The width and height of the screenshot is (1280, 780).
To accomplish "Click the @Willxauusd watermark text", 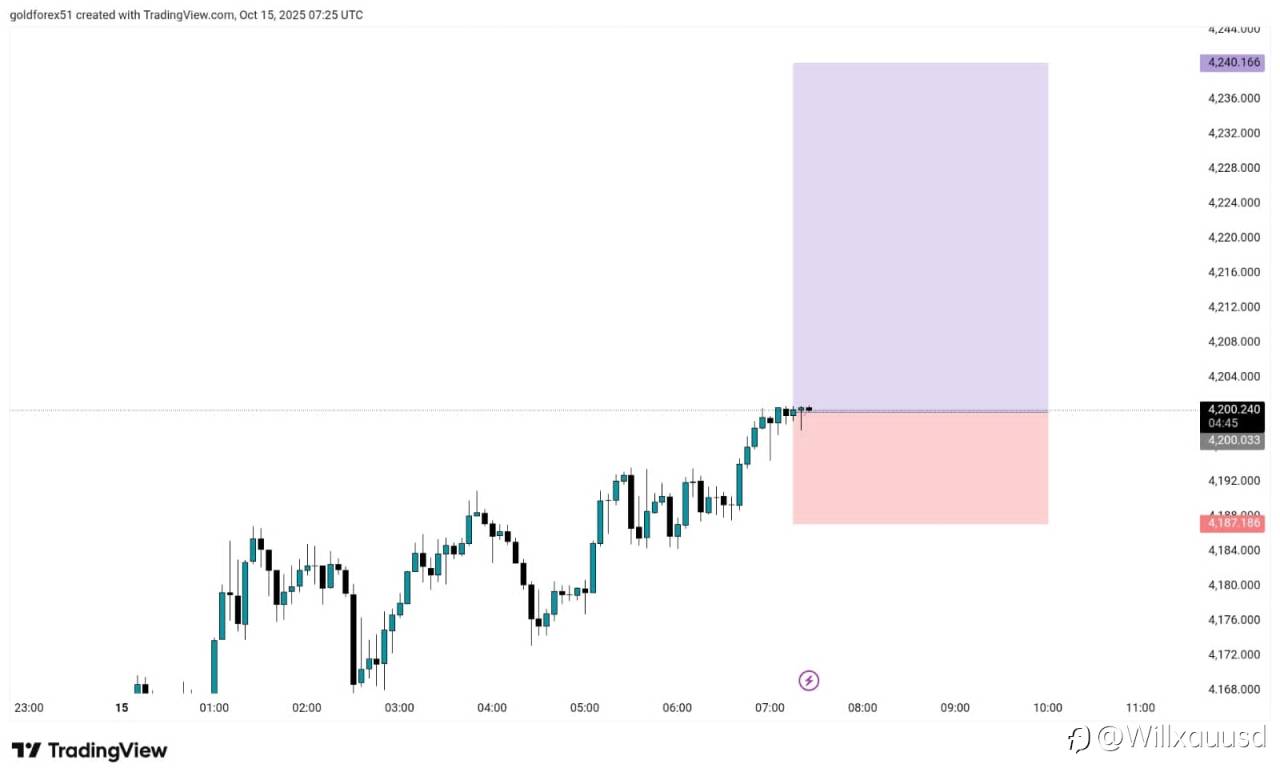I will [1181, 740].
